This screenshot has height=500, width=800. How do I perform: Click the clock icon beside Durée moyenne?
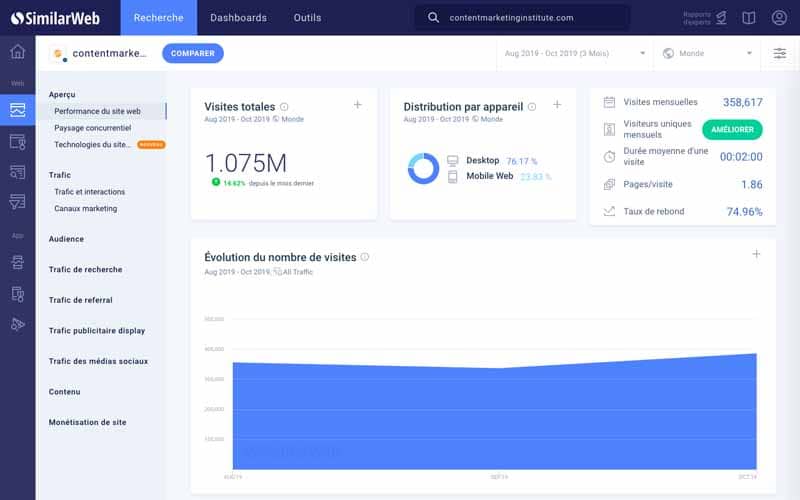[609, 157]
